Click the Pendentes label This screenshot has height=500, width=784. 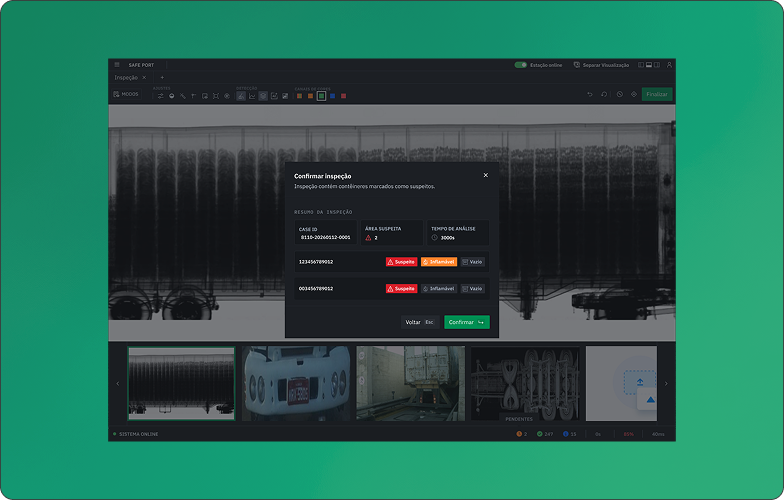coord(519,419)
